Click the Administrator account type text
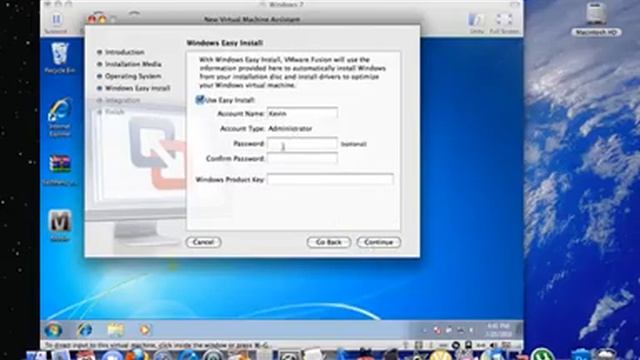Viewport: 640px width, 360px height. point(290,129)
